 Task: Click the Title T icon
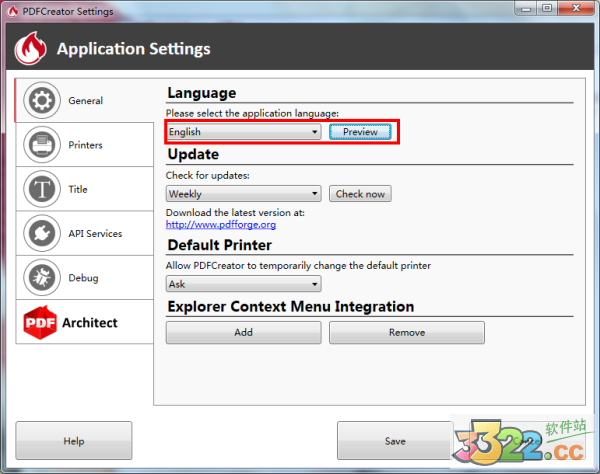pyautogui.click(x=42, y=189)
